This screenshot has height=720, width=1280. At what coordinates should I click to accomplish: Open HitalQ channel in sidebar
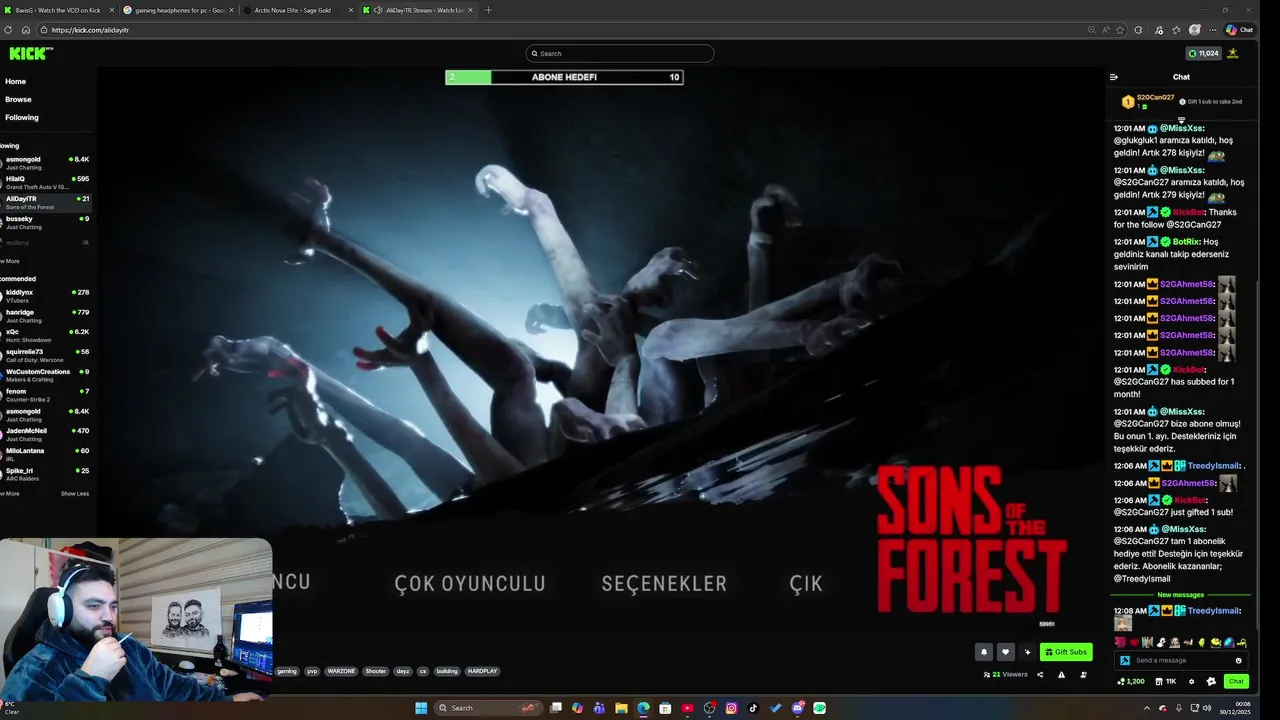pos(46,182)
